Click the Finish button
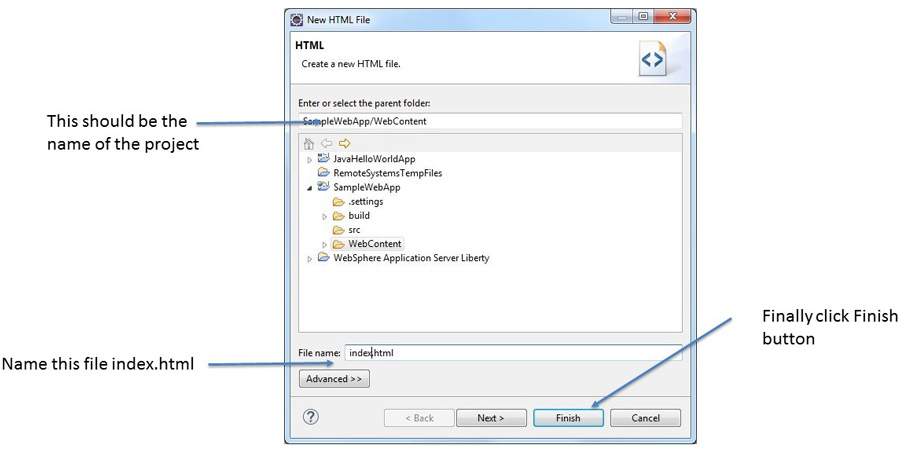 pyautogui.click(x=568, y=418)
